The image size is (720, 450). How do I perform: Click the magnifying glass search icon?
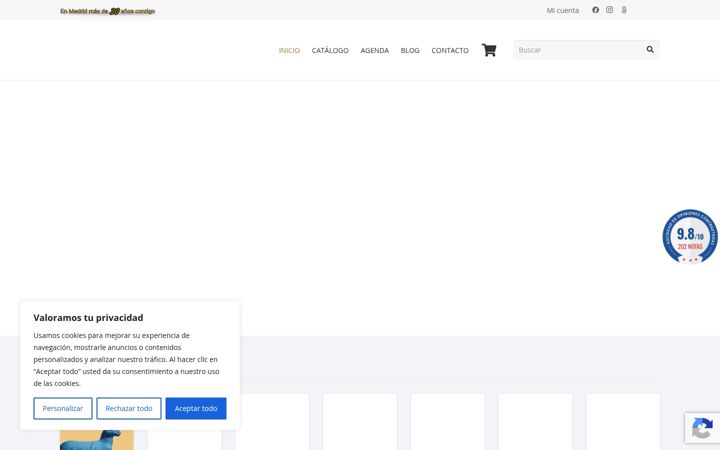point(650,50)
